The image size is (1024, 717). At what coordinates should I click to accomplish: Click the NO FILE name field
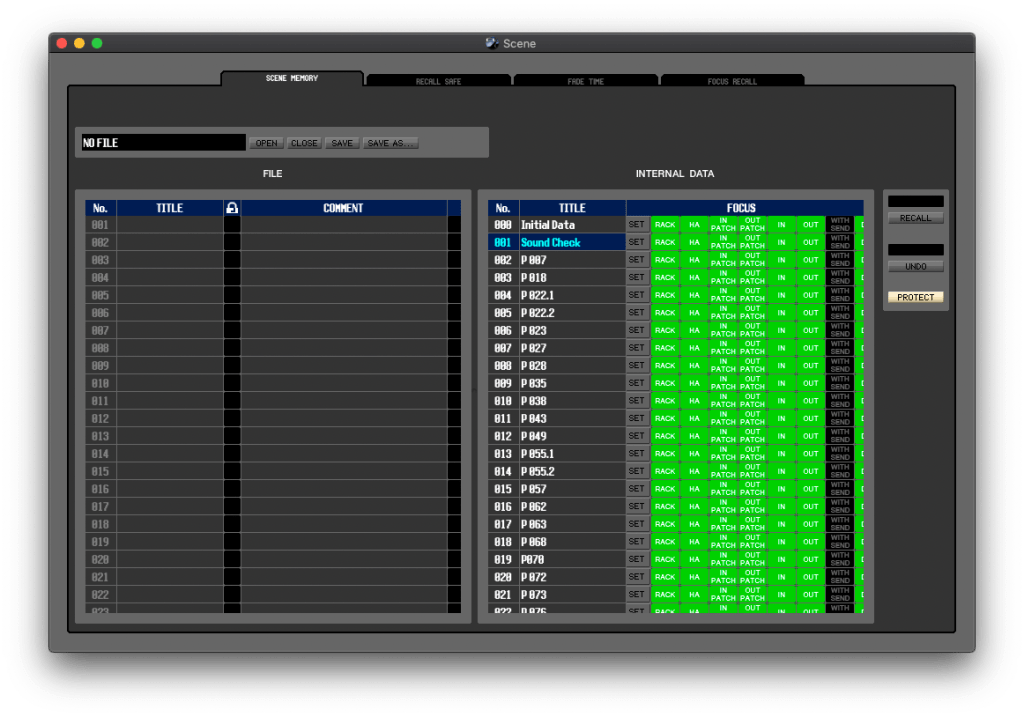tap(163, 143)
